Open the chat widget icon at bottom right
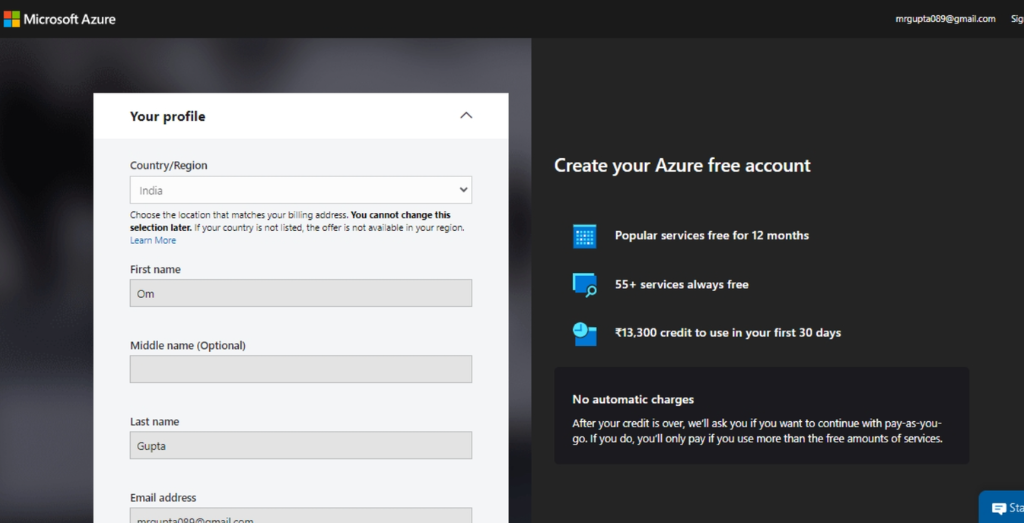This screenshot has height=527, width=1024. 998,508
